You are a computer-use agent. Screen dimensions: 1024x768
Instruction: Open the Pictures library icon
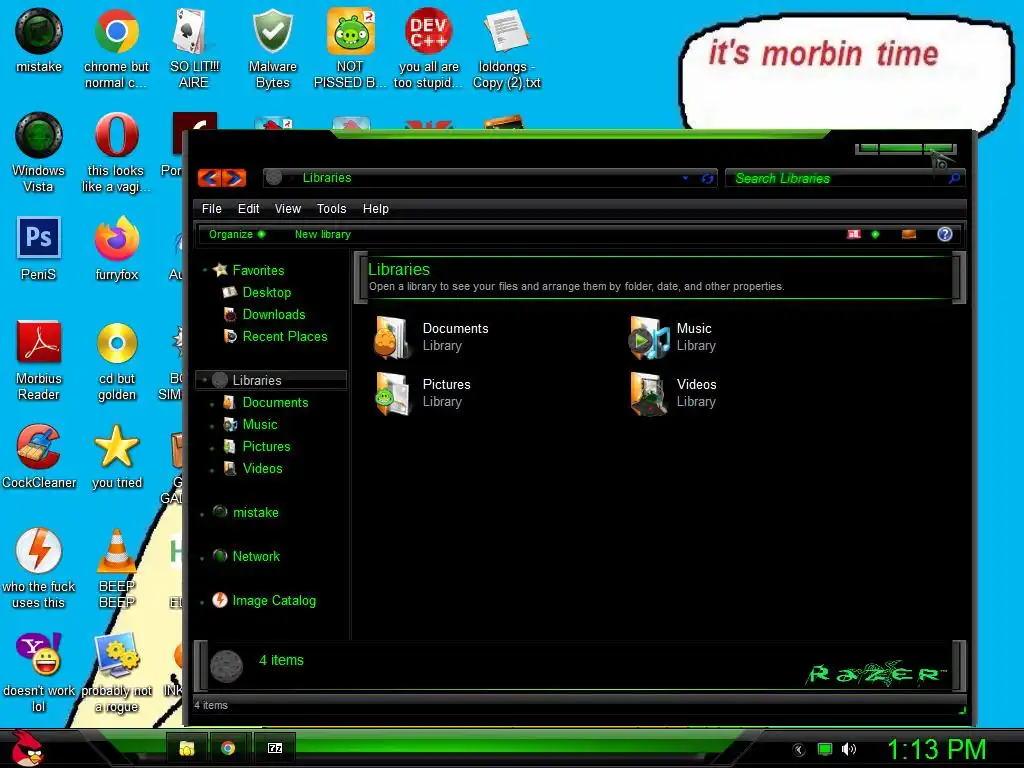pyautogui.click(x=392, y=393)
